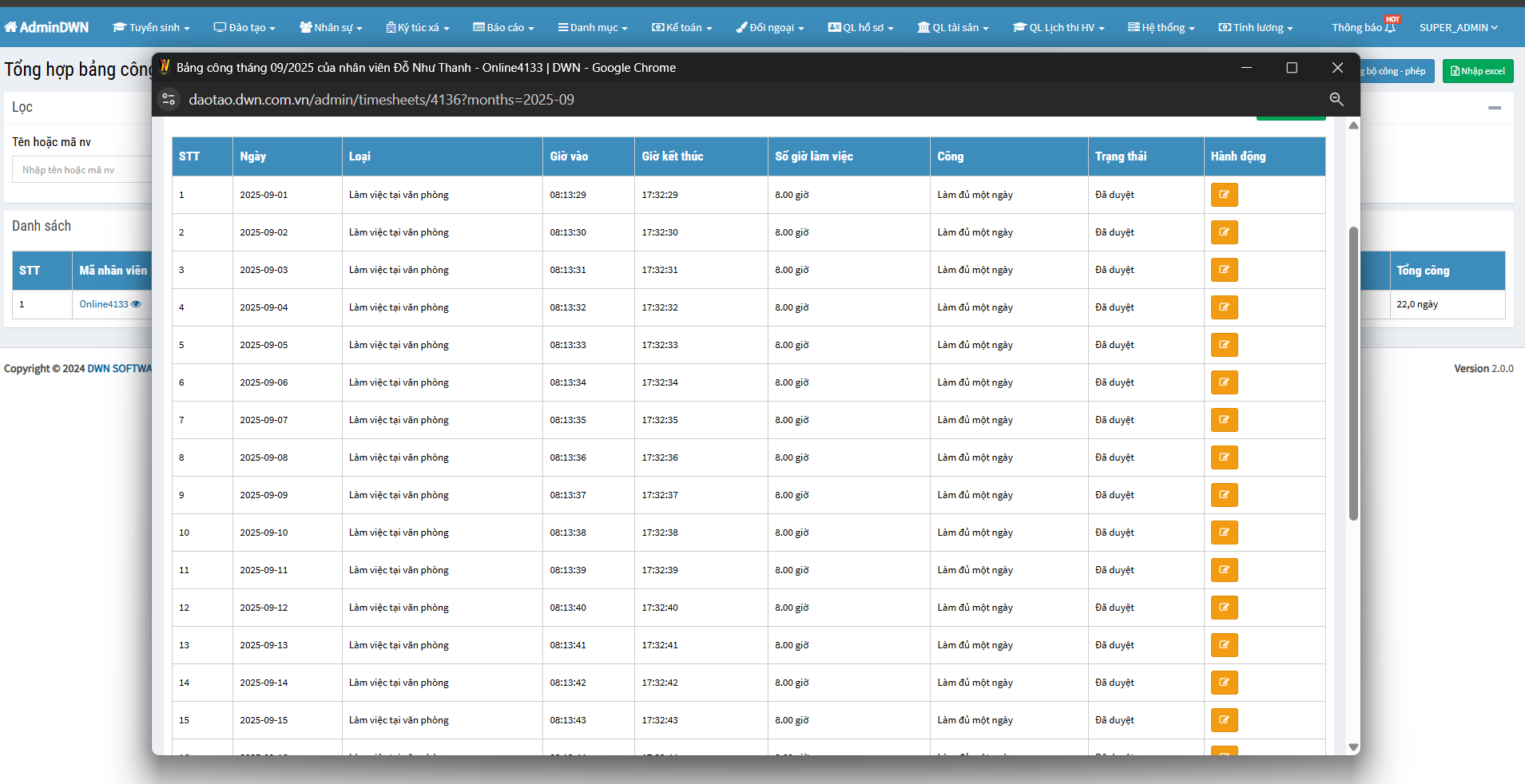
Task: View employee Online4133 eye icon
Action: click(x=136, y=304)
